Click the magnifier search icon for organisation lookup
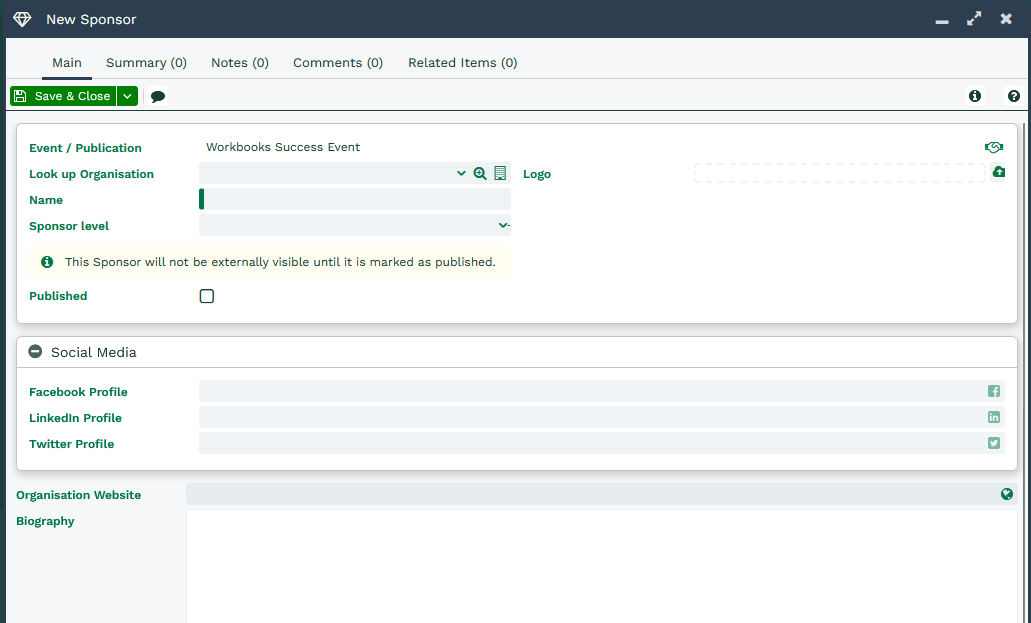Viewport: 1031px width, 623px height. [480, 173]
